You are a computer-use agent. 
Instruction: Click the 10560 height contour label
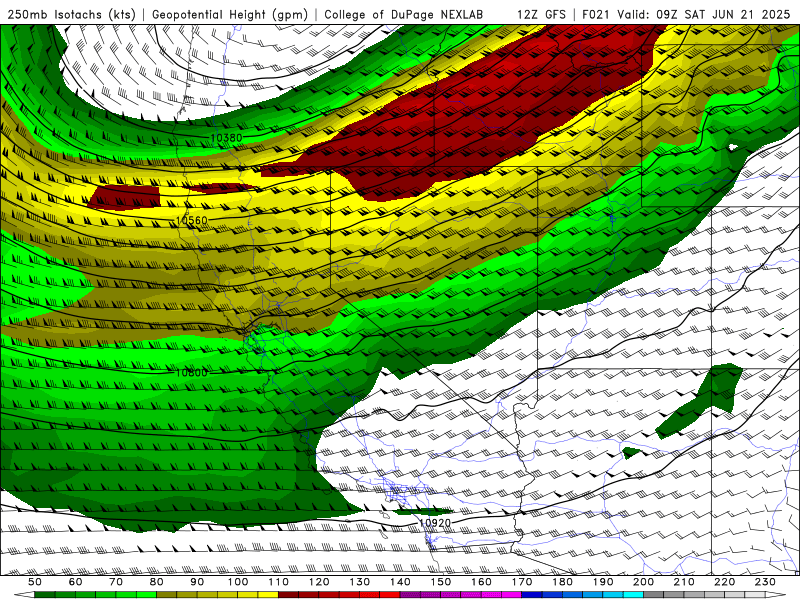click(x=192, y=220)
